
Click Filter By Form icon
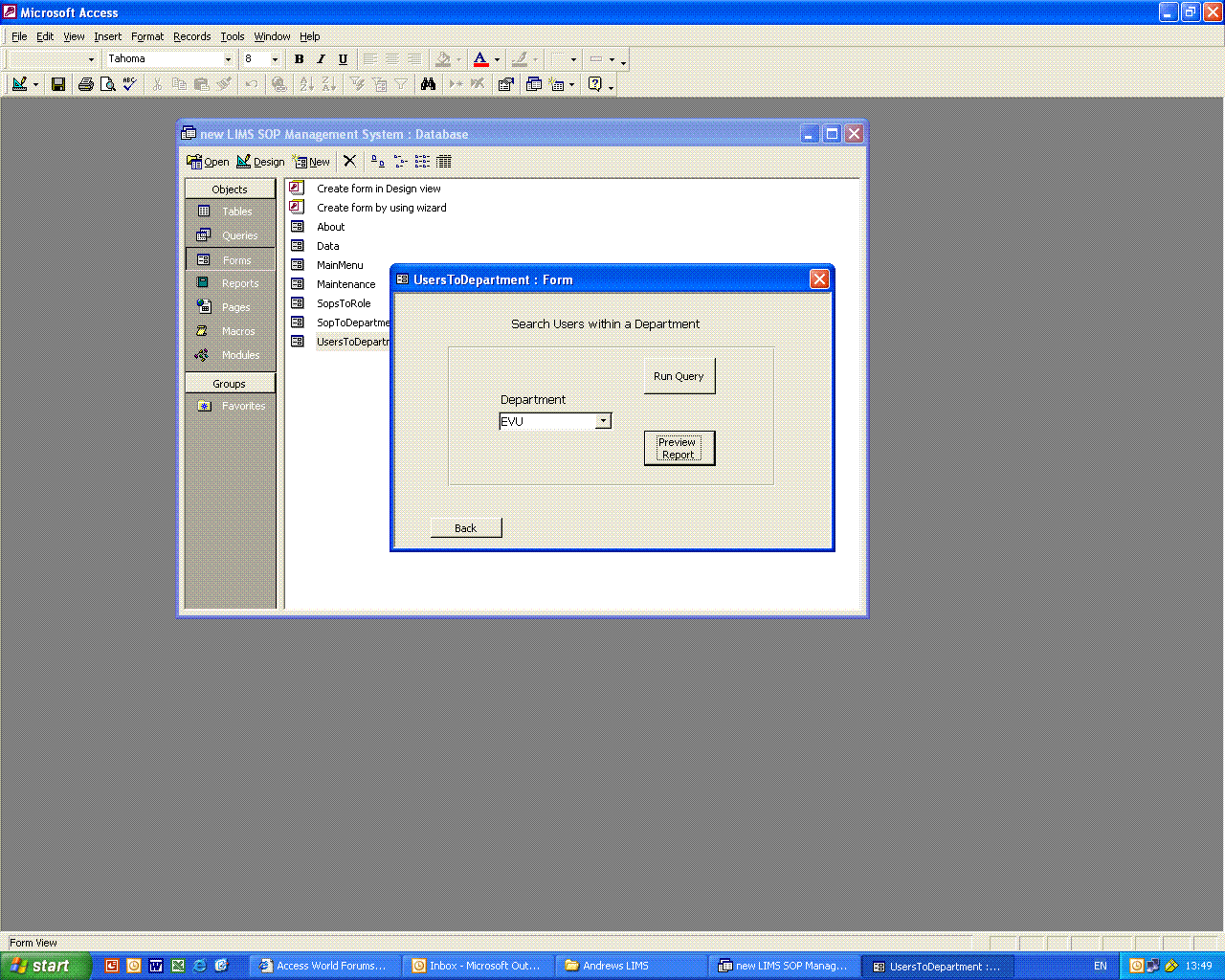coord(379,84)
